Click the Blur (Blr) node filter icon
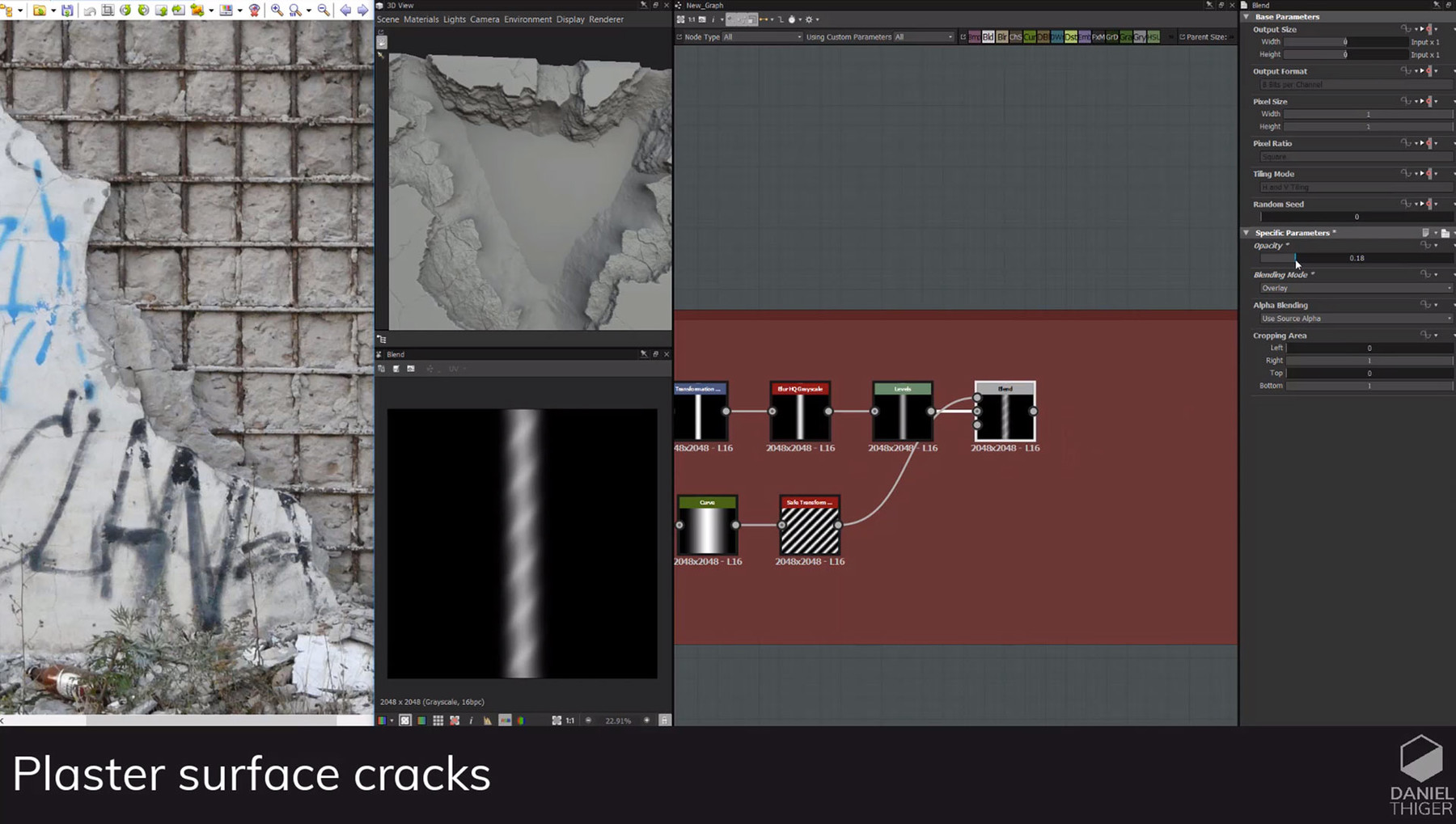Image resolution: width=1456 pixels, height=824 pixels. click(x=1001, y=36)
